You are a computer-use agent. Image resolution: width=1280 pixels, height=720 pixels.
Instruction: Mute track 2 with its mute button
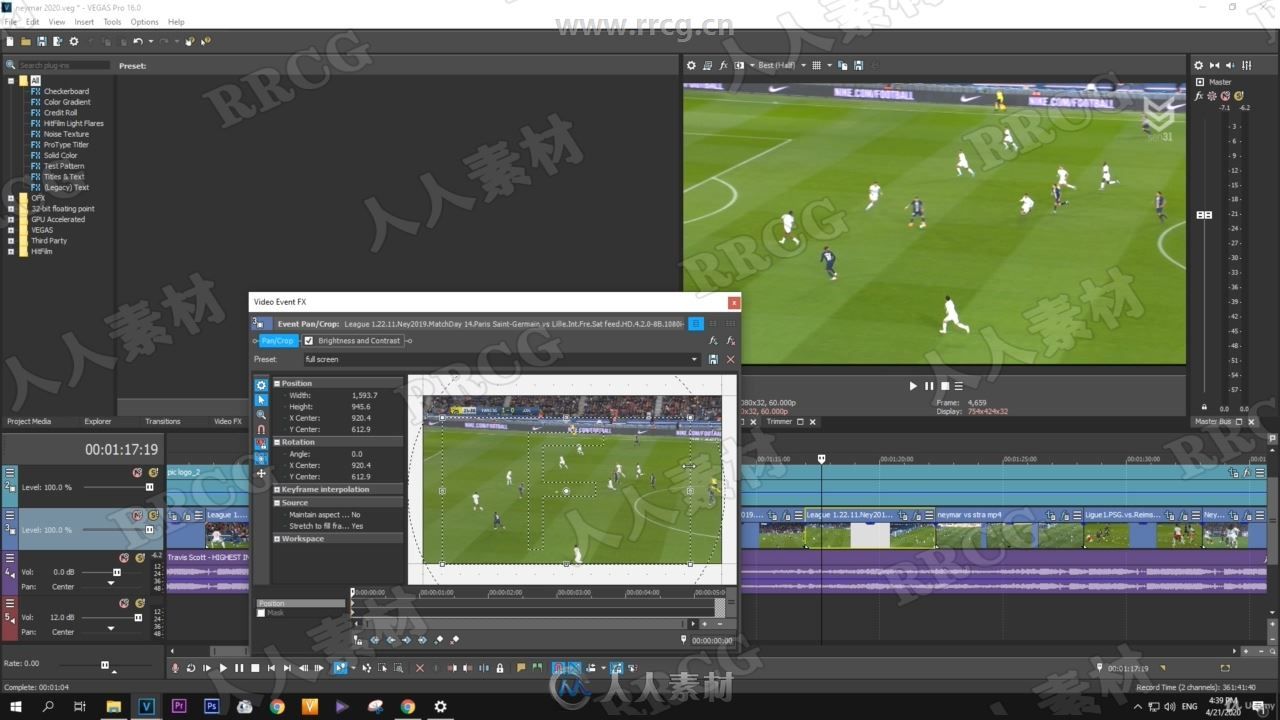click(138, 472)
